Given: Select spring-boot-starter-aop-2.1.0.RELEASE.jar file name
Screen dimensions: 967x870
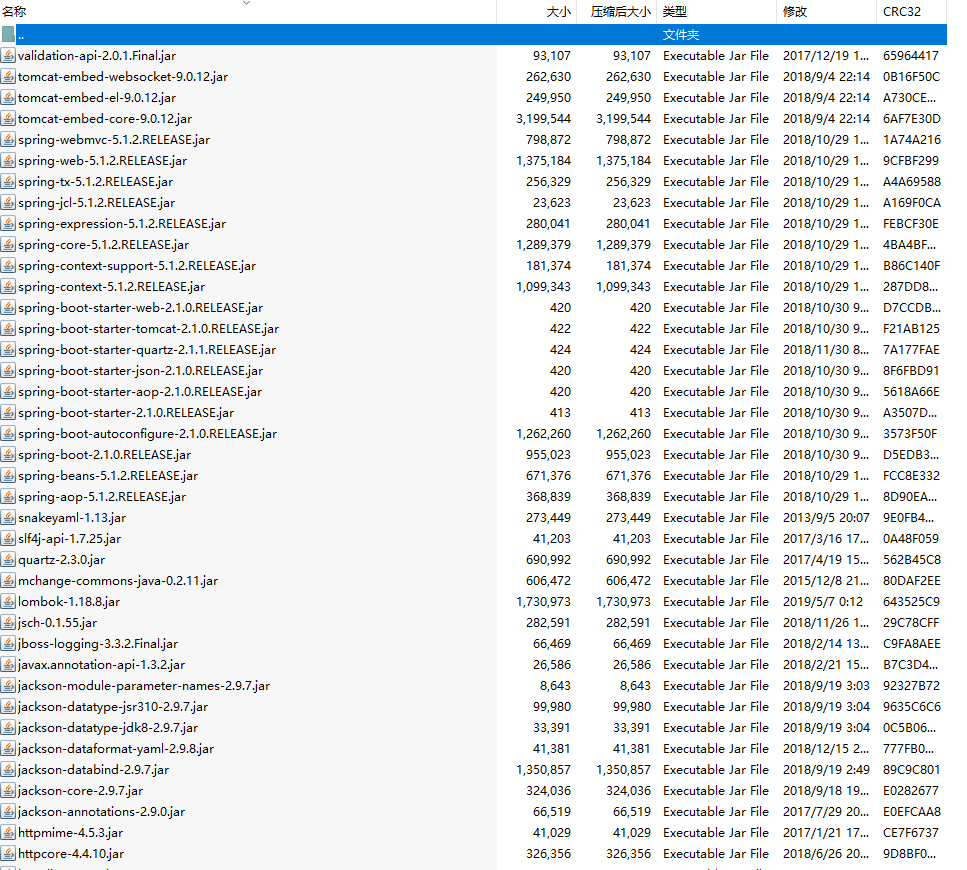Looking at the screenshot, I should coord(140,392).
